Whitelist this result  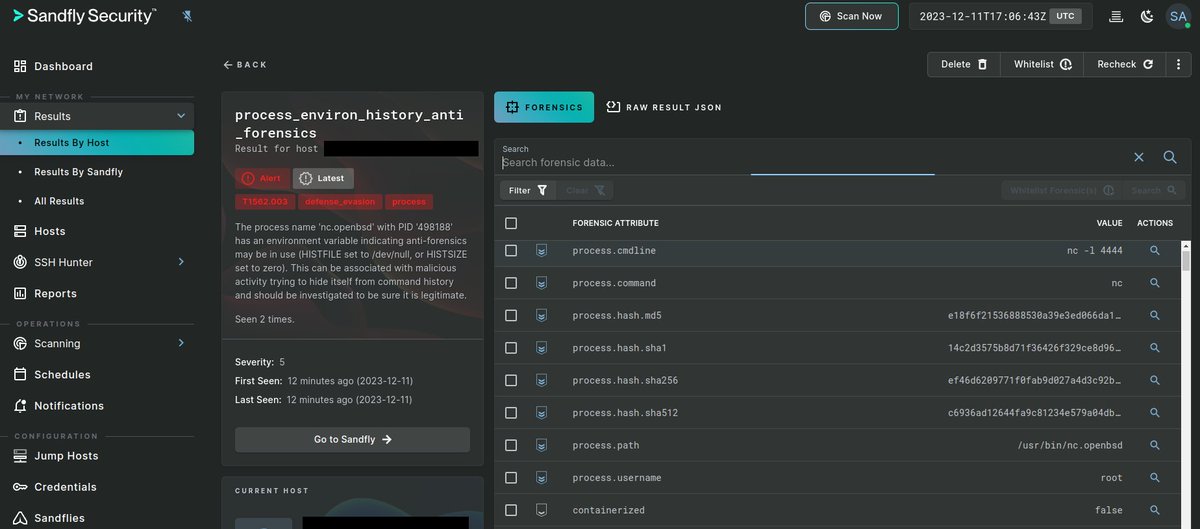click(x=1042, y=64)
